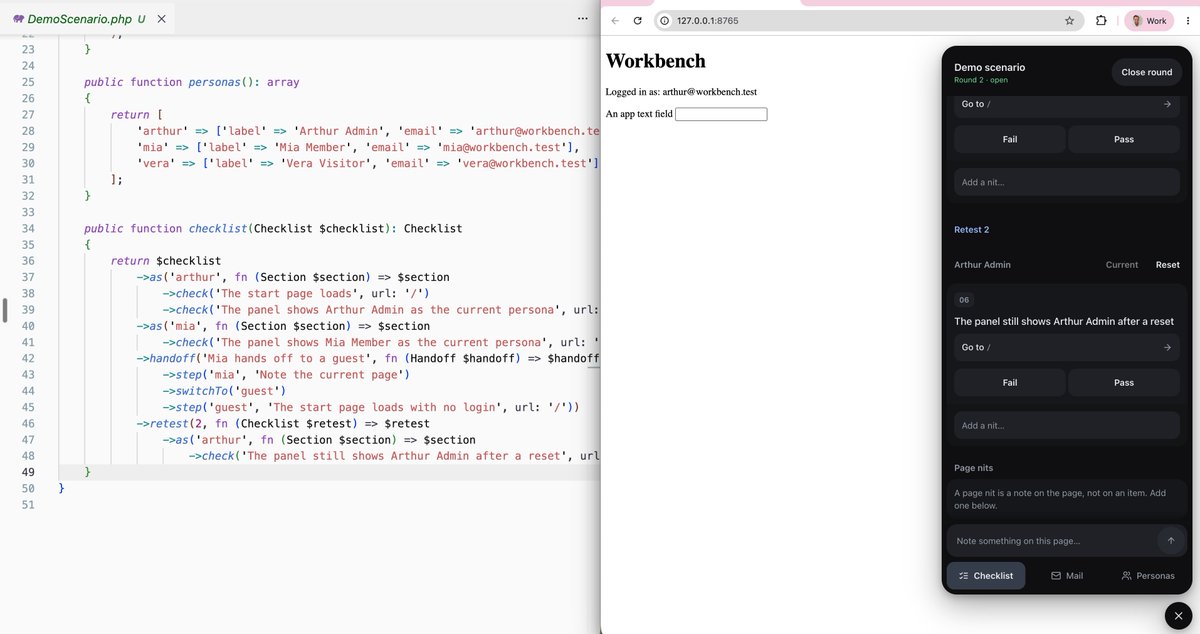The width and height of the screenshot is (1200, 634).
Task: Open the editor's more actions ellipsis menu
Action: pos(583,19)
